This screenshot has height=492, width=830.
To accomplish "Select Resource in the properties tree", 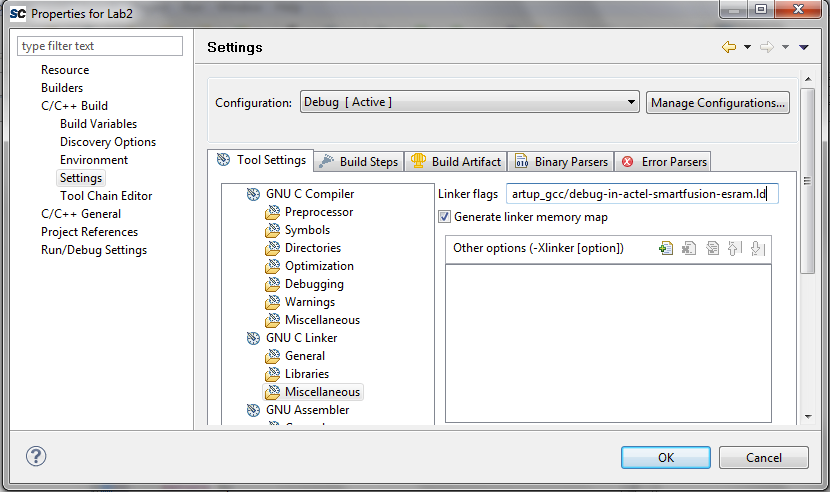I will pyautogui.click(x=65, y=70).
